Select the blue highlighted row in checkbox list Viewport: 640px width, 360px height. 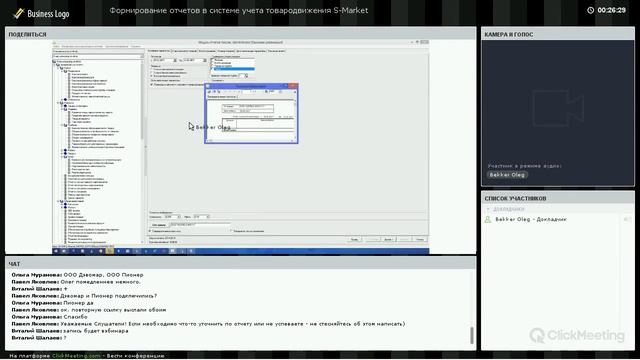[x=234, y=69]
